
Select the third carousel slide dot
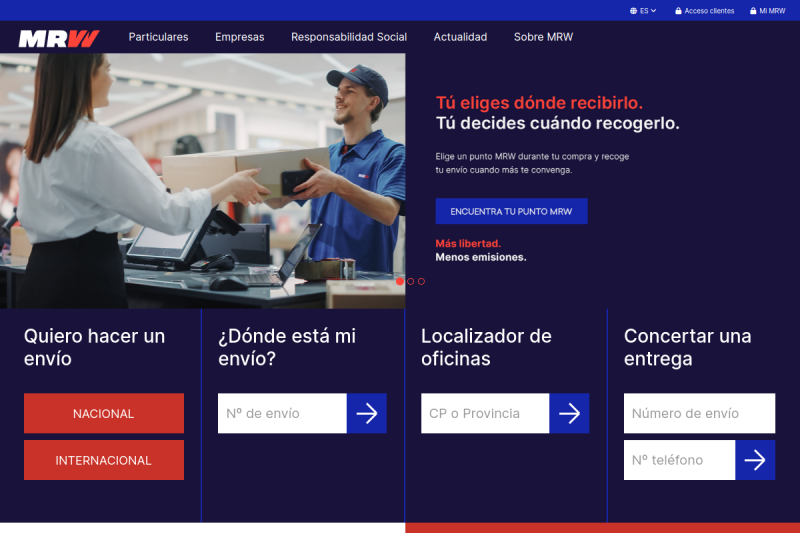pos(421,281)
